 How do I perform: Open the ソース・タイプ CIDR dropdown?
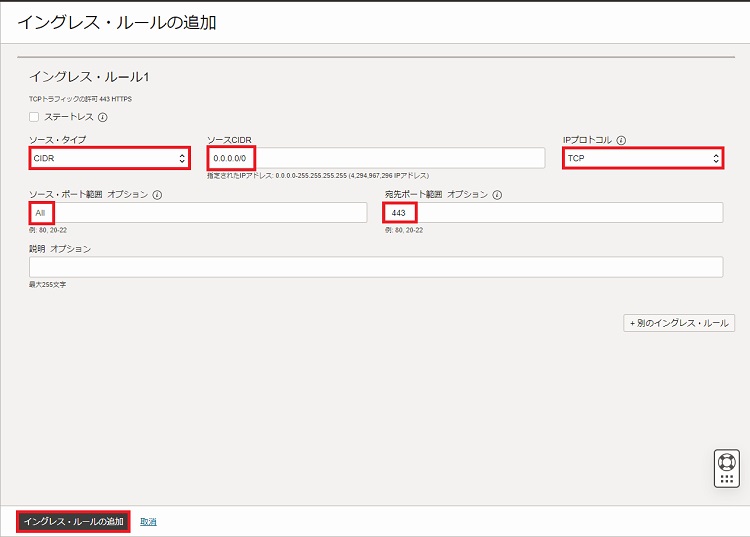(109, 158)
